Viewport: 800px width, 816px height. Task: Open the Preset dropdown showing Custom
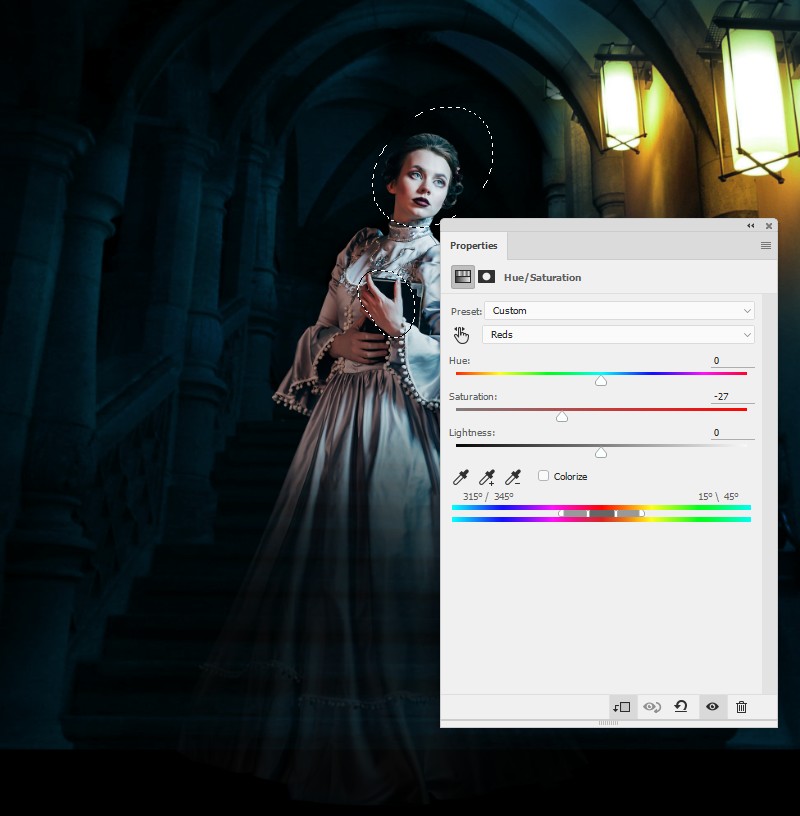click(x=618, y=311)
